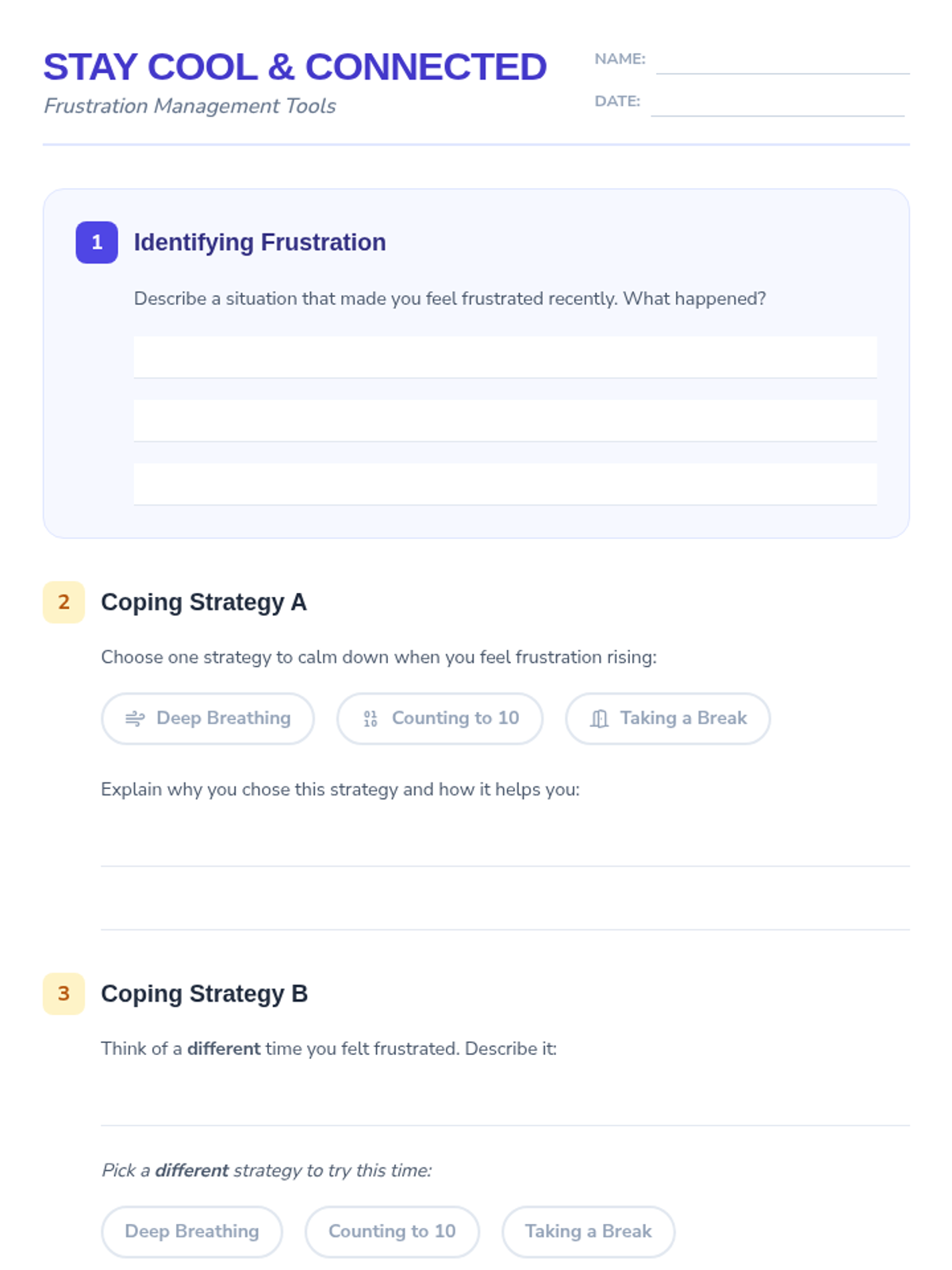Click third answer line in section 1
The width and height of the screenshot is (952, 1270).
(x=505, y=484)
